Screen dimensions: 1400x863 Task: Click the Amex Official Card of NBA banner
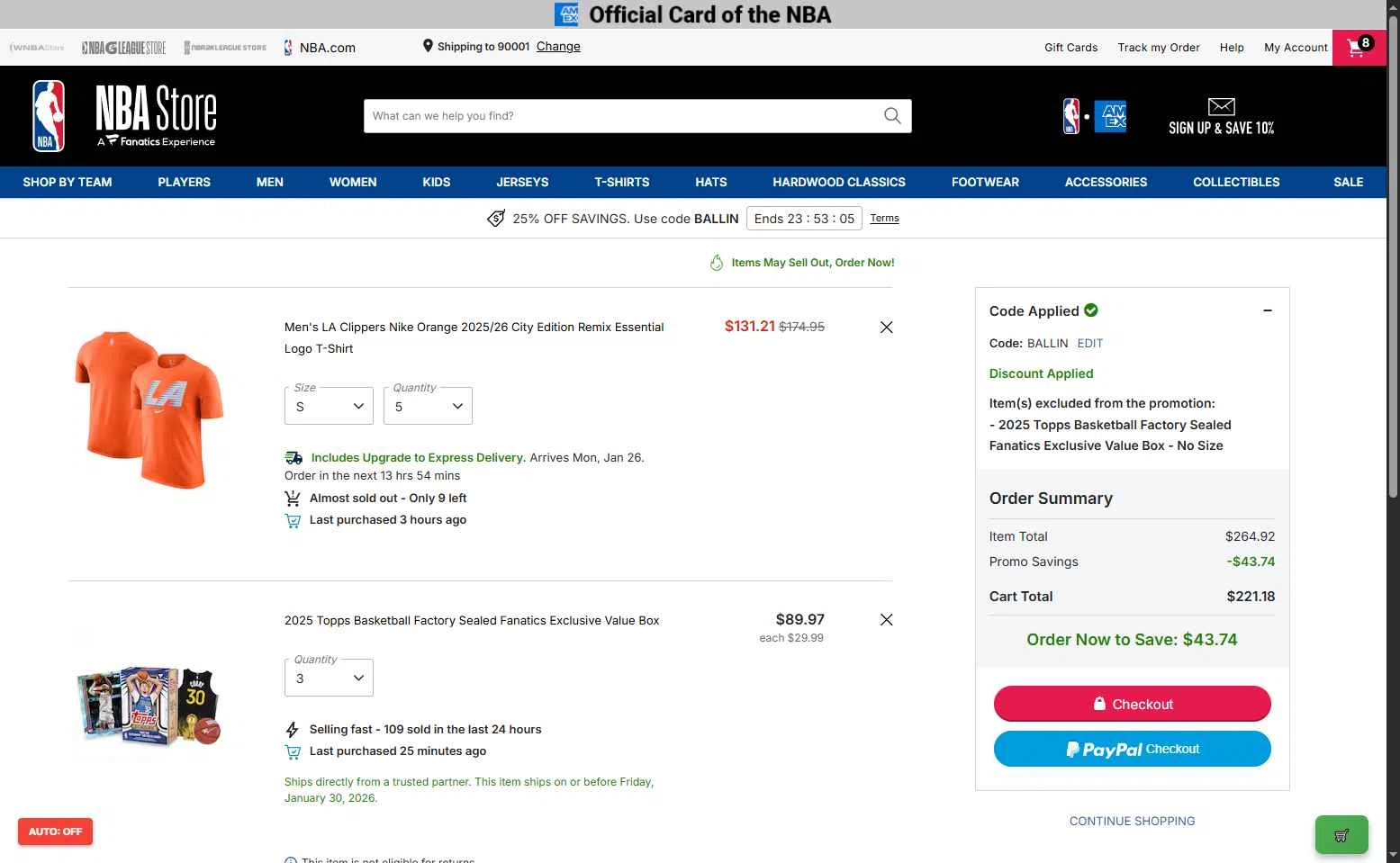coord(693,14)
